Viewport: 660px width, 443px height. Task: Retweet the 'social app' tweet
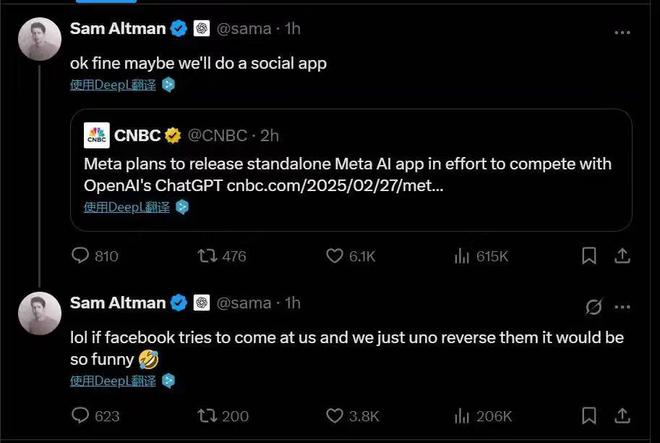[209, 256]
